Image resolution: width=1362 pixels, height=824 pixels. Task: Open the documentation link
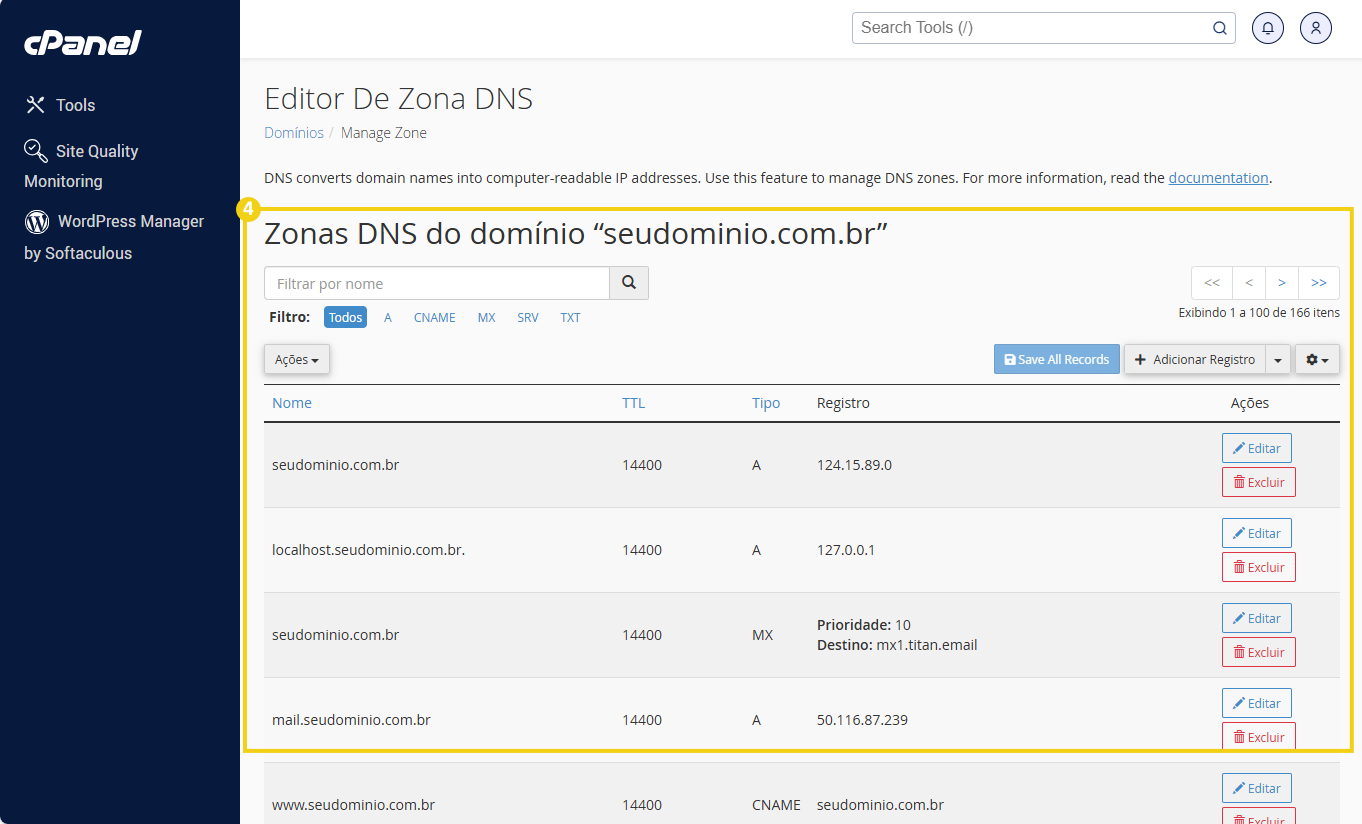1218,178
